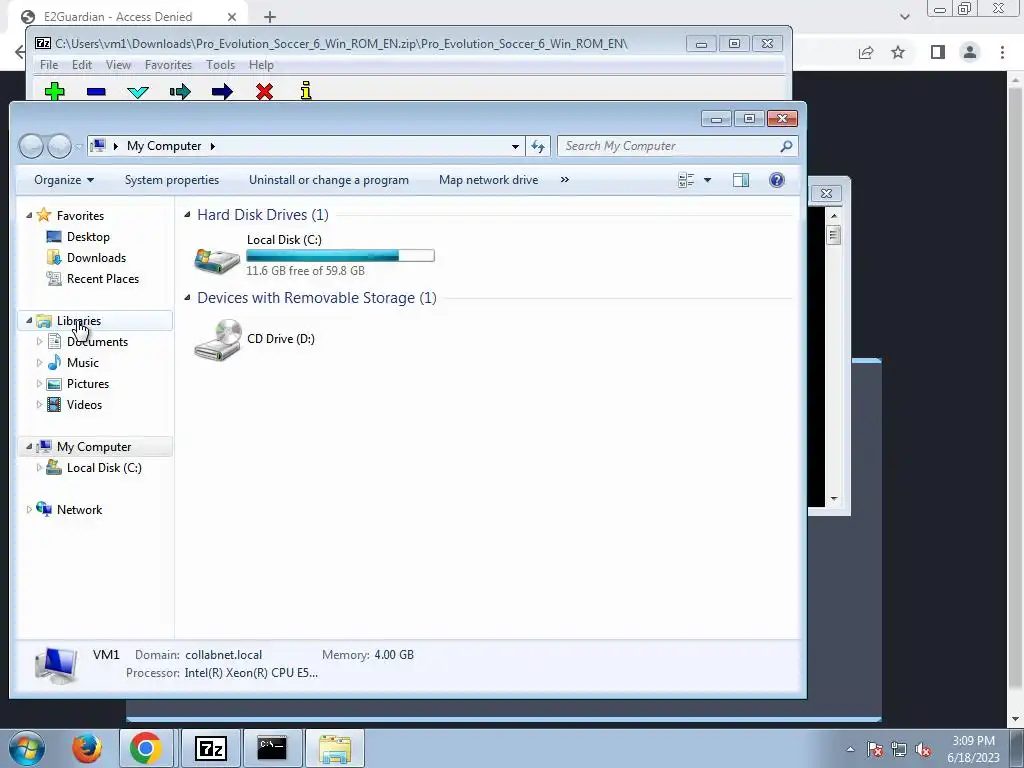
Task: Collapse Devices with Removable Storage group
Action: [x=187, y=298]
